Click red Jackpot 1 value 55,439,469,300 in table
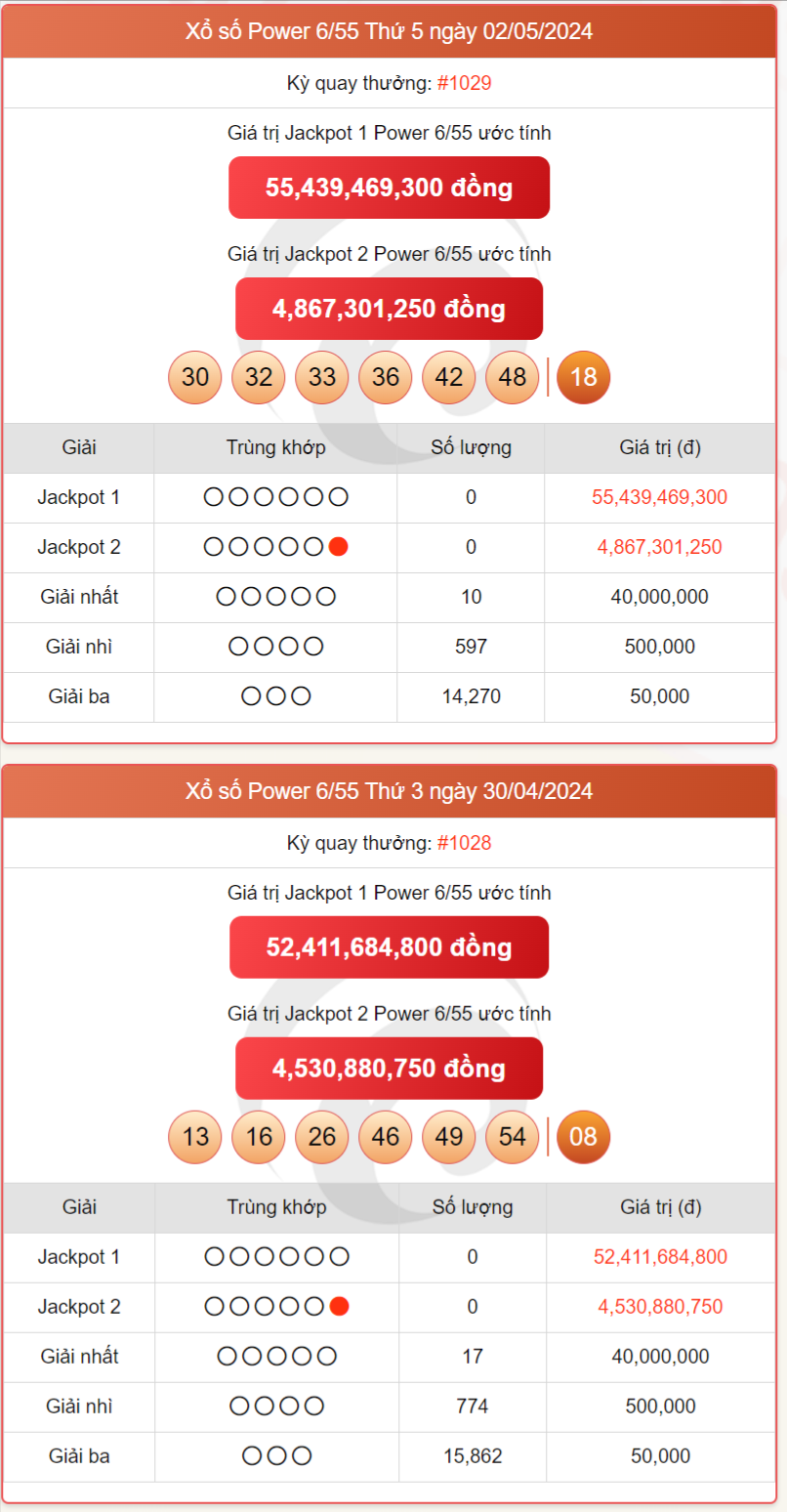The height and width of the screenshot is (1512, 787). 659,497
